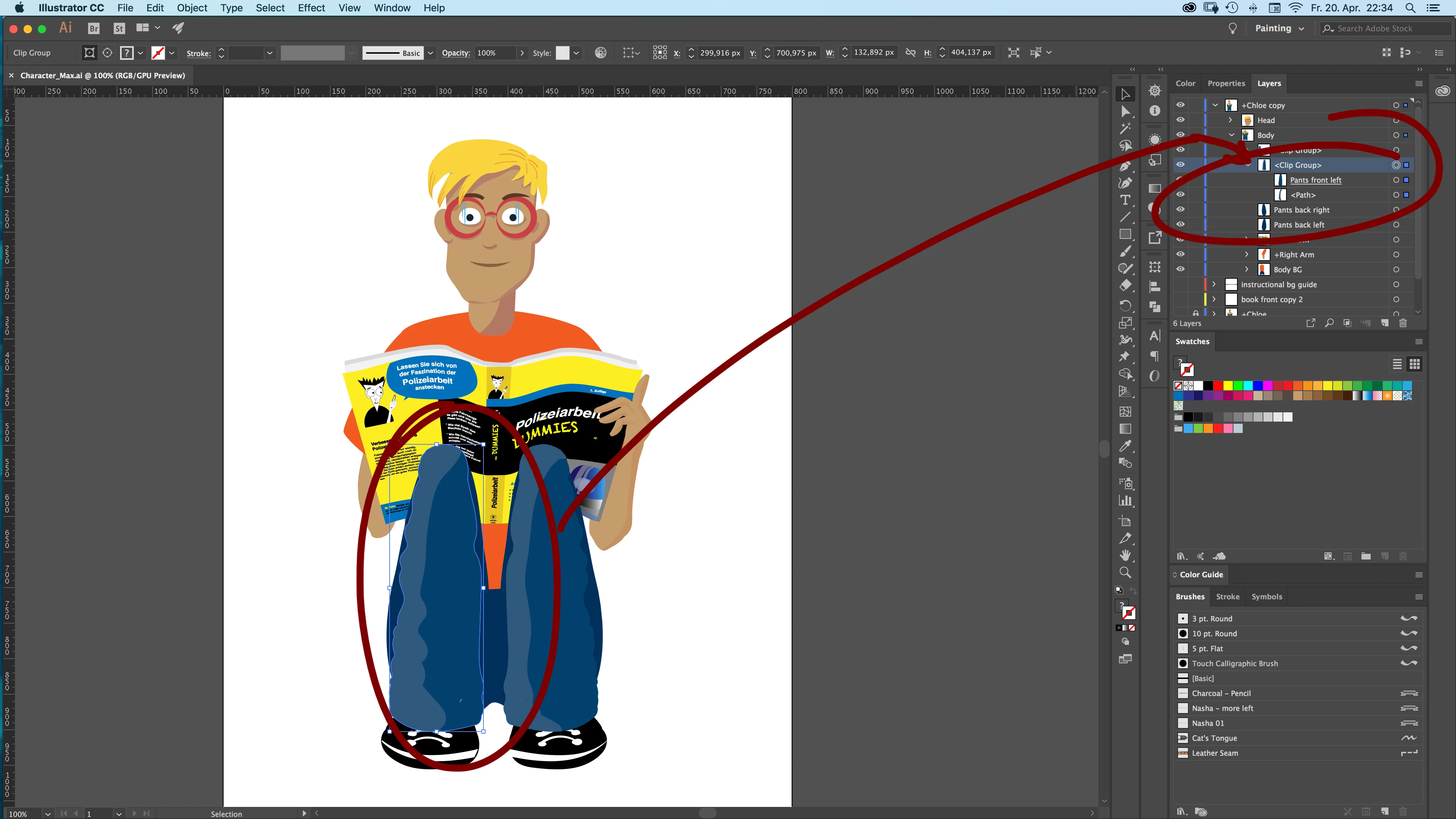This screenshot has height=819, width=1456.
Task: Open Adobe Bridge via Br icon
Action: (x=94, y=28)
